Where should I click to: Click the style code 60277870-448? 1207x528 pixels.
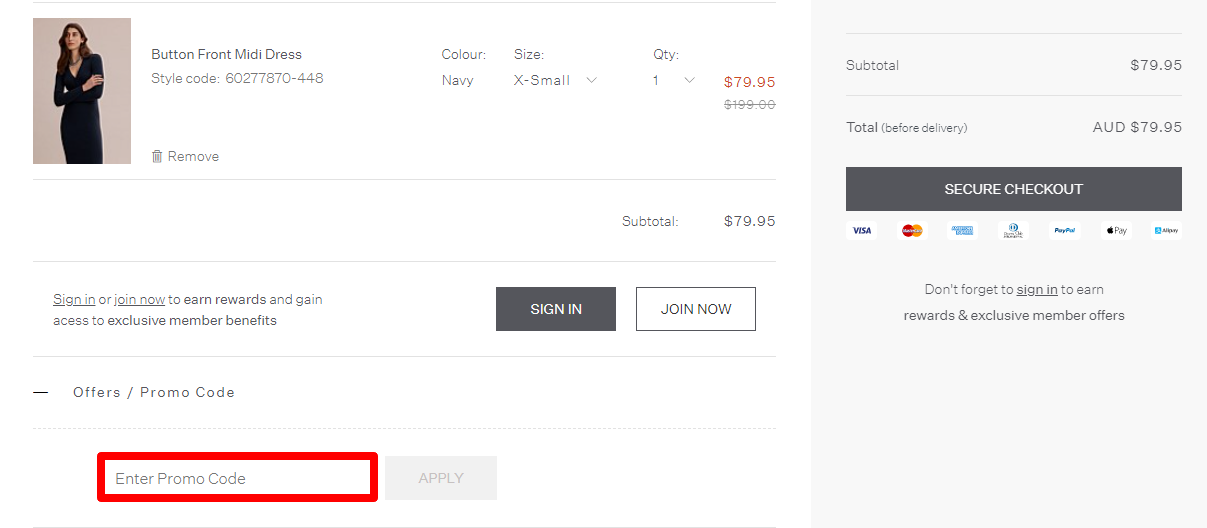coord(274,78)
